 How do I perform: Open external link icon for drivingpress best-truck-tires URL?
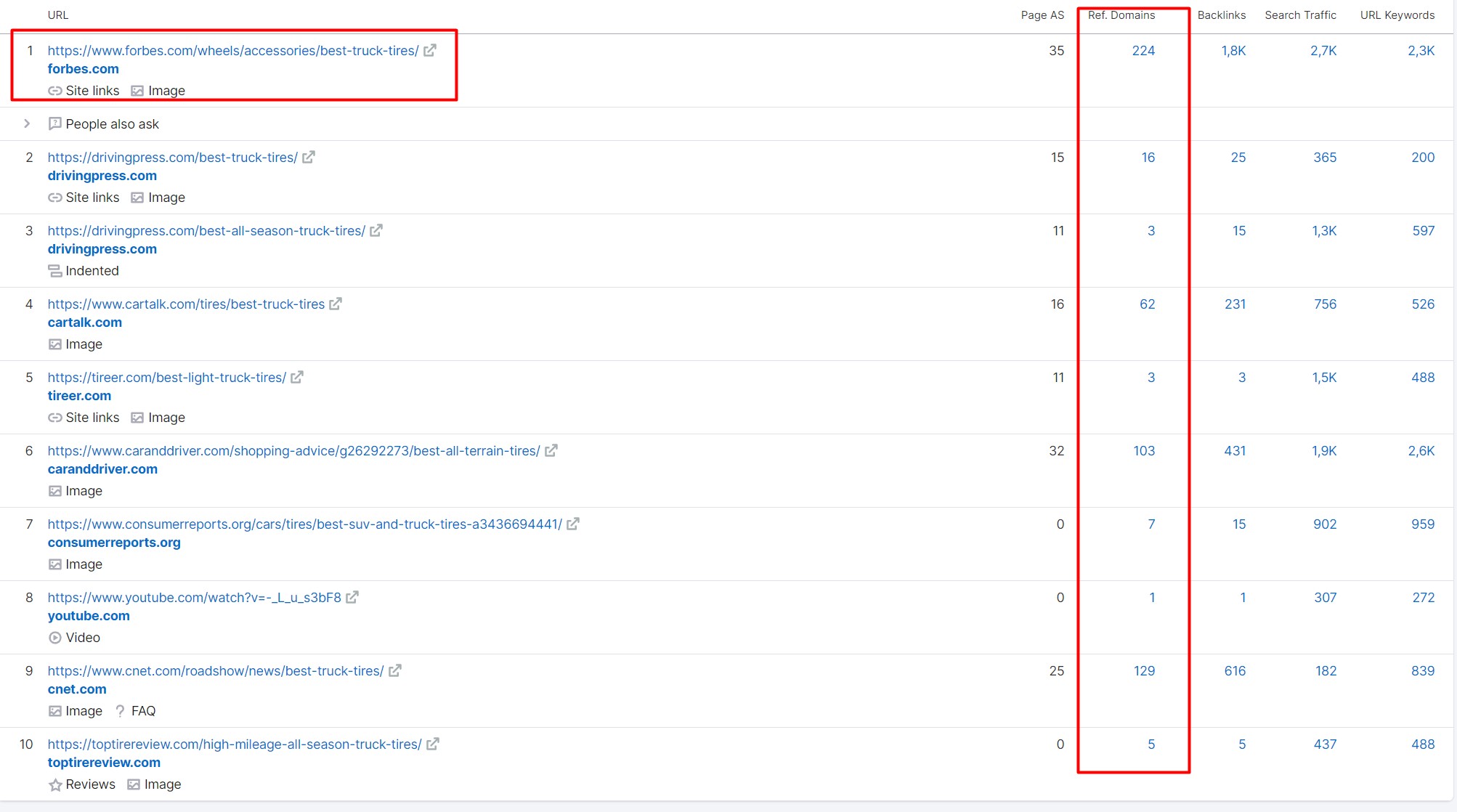click(x=309, y=157)
